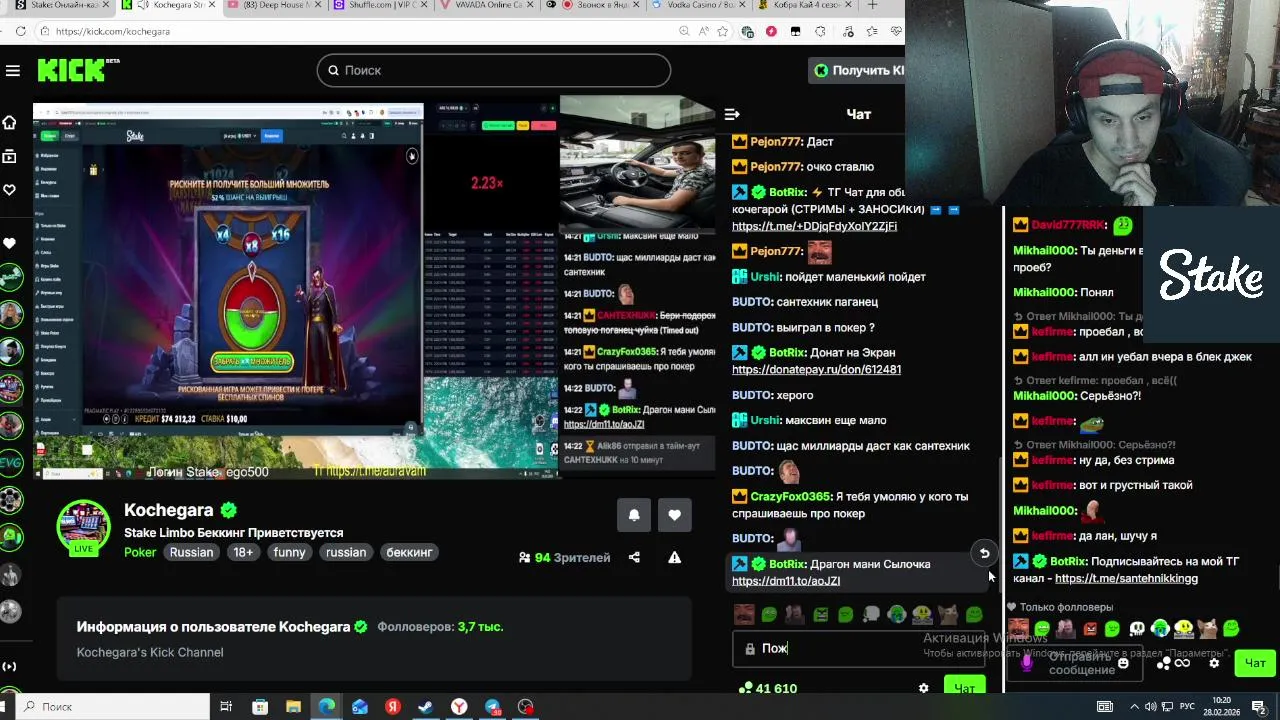Click the heart Following icon in sidebar
The width and height of the screenshot is (1280, 720).
9,190
